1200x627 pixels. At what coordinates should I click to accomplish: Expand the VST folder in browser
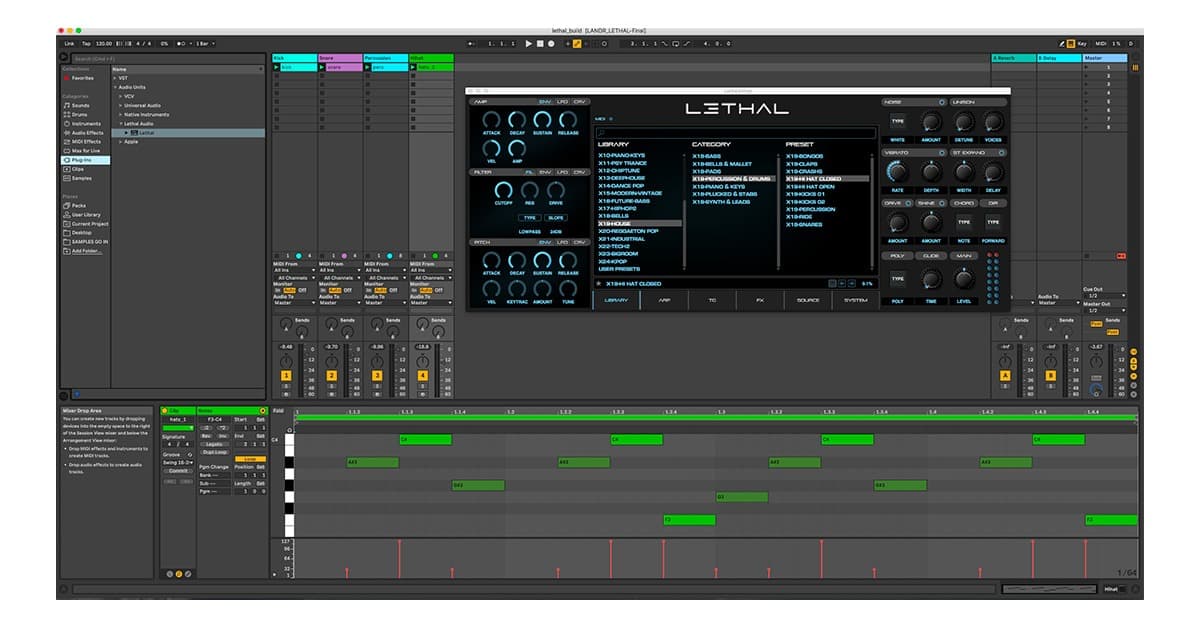pyautogui.click(x=115, y=78)
